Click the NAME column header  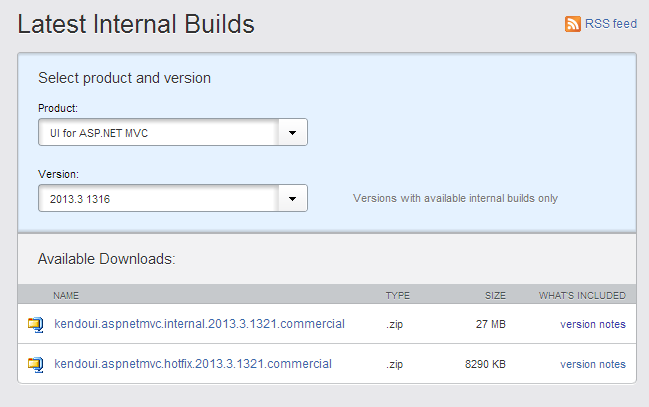(66, 295)
